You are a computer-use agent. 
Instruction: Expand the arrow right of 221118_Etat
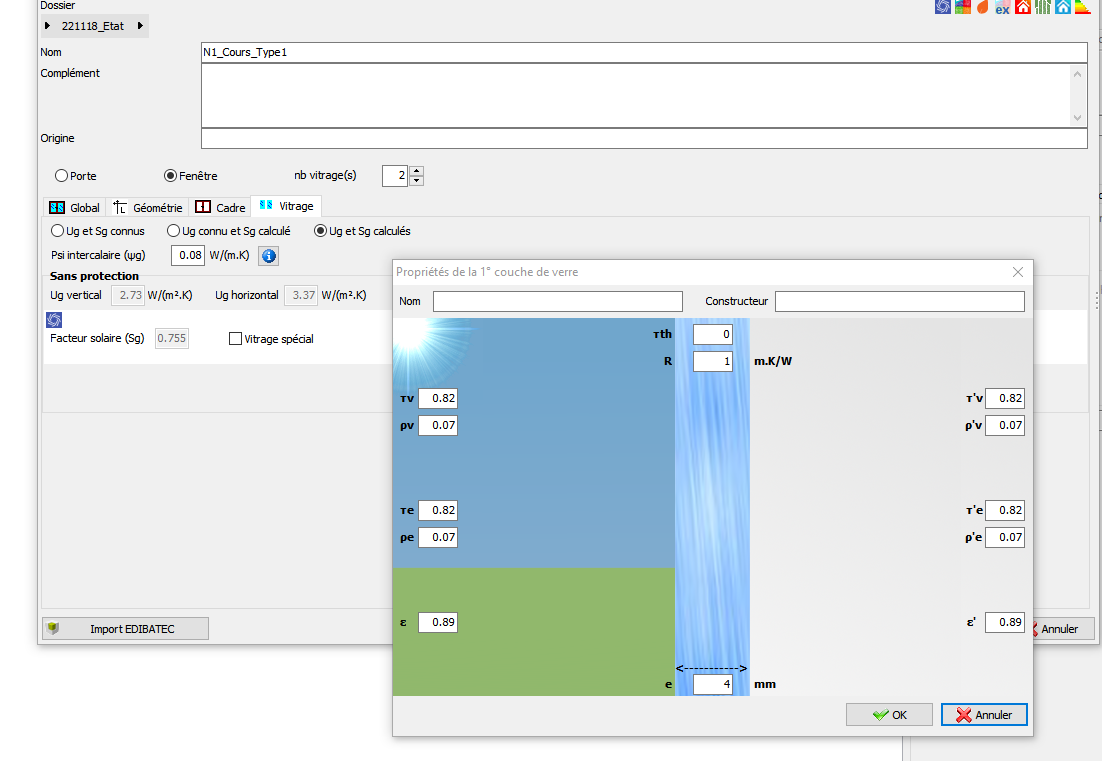[x=140, y=26]
